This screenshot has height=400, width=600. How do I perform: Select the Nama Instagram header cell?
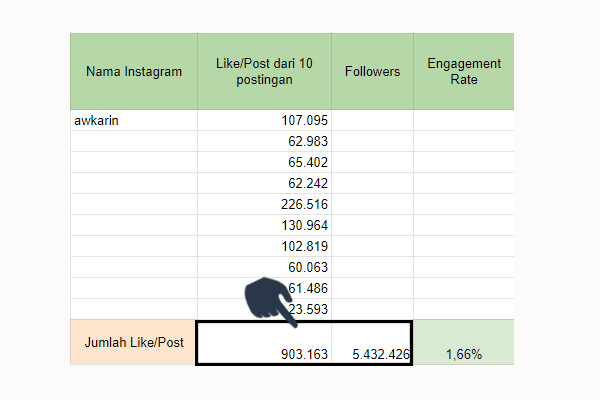134,72
